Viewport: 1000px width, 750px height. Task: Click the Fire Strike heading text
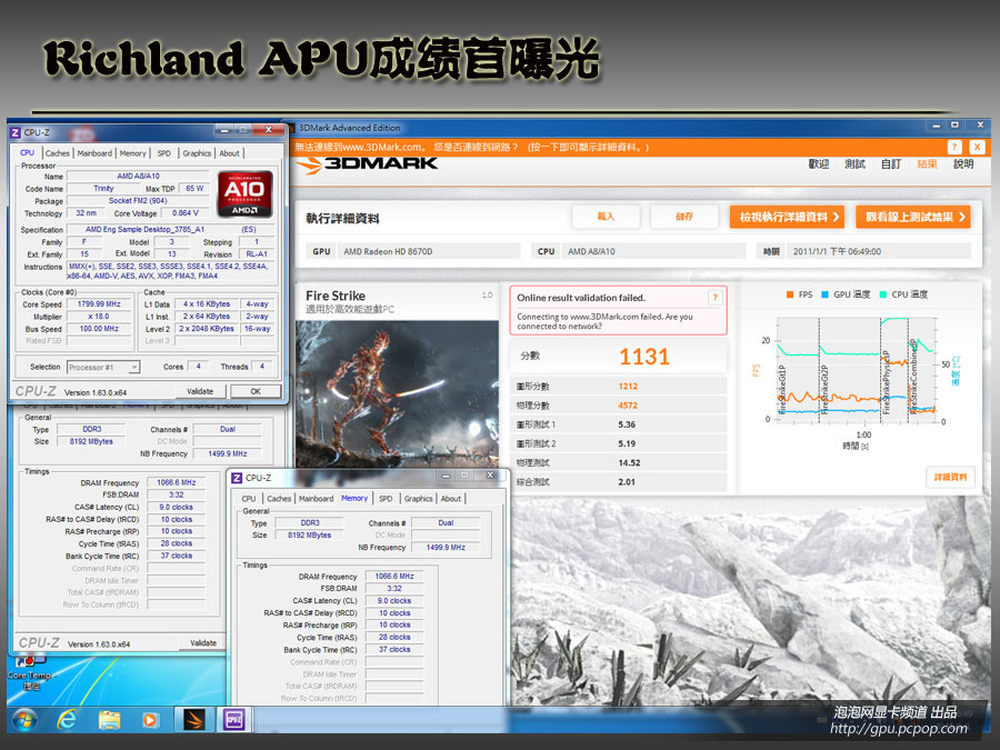pyautogui.click(x=335, y=295)
